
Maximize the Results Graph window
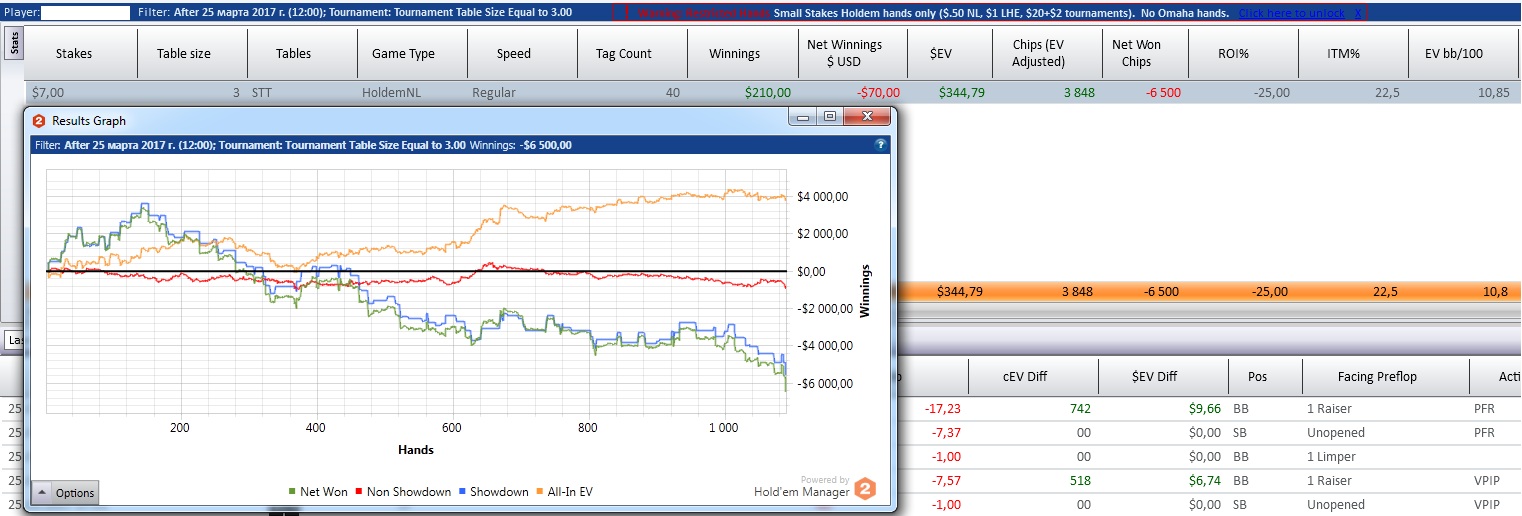[x=829, y=117]
